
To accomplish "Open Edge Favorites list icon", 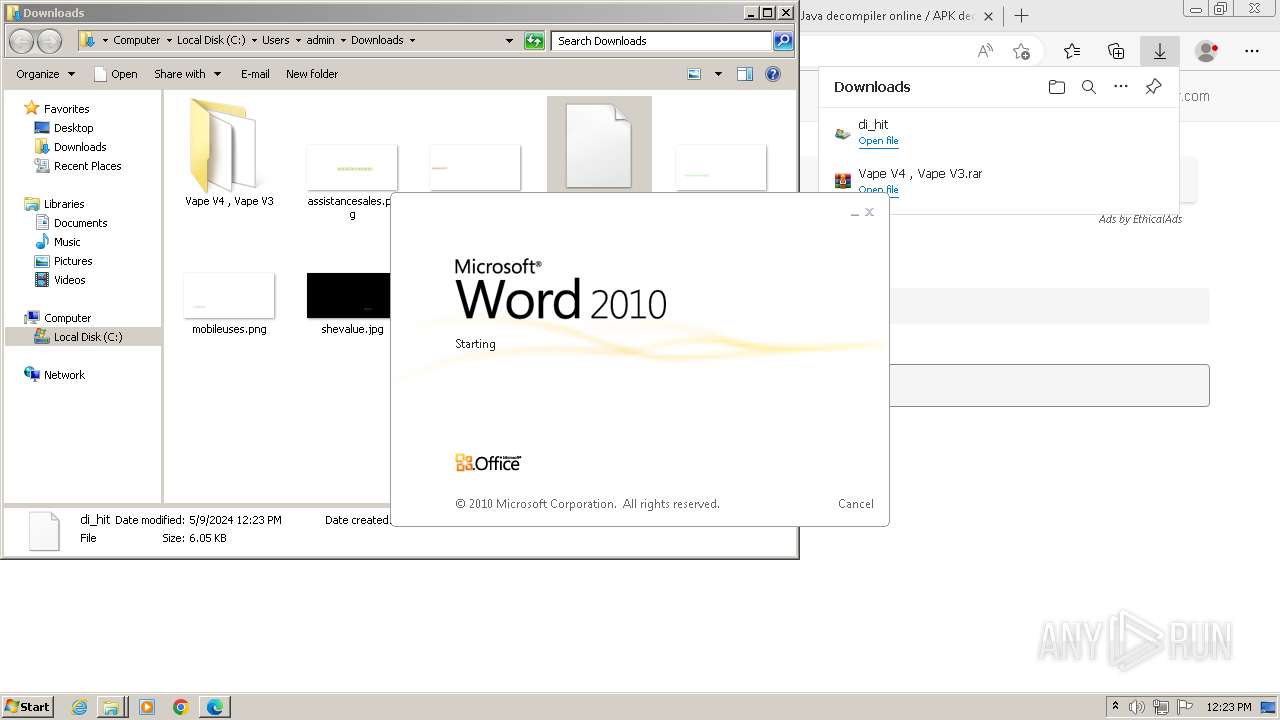I will pyautogui.click(x=1072, y=51).
